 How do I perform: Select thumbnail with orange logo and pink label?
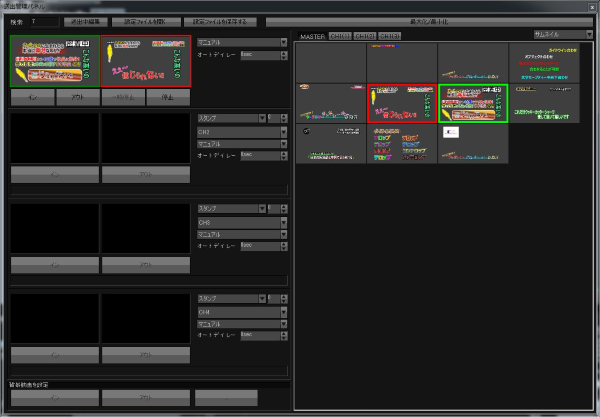pos(331,103)
